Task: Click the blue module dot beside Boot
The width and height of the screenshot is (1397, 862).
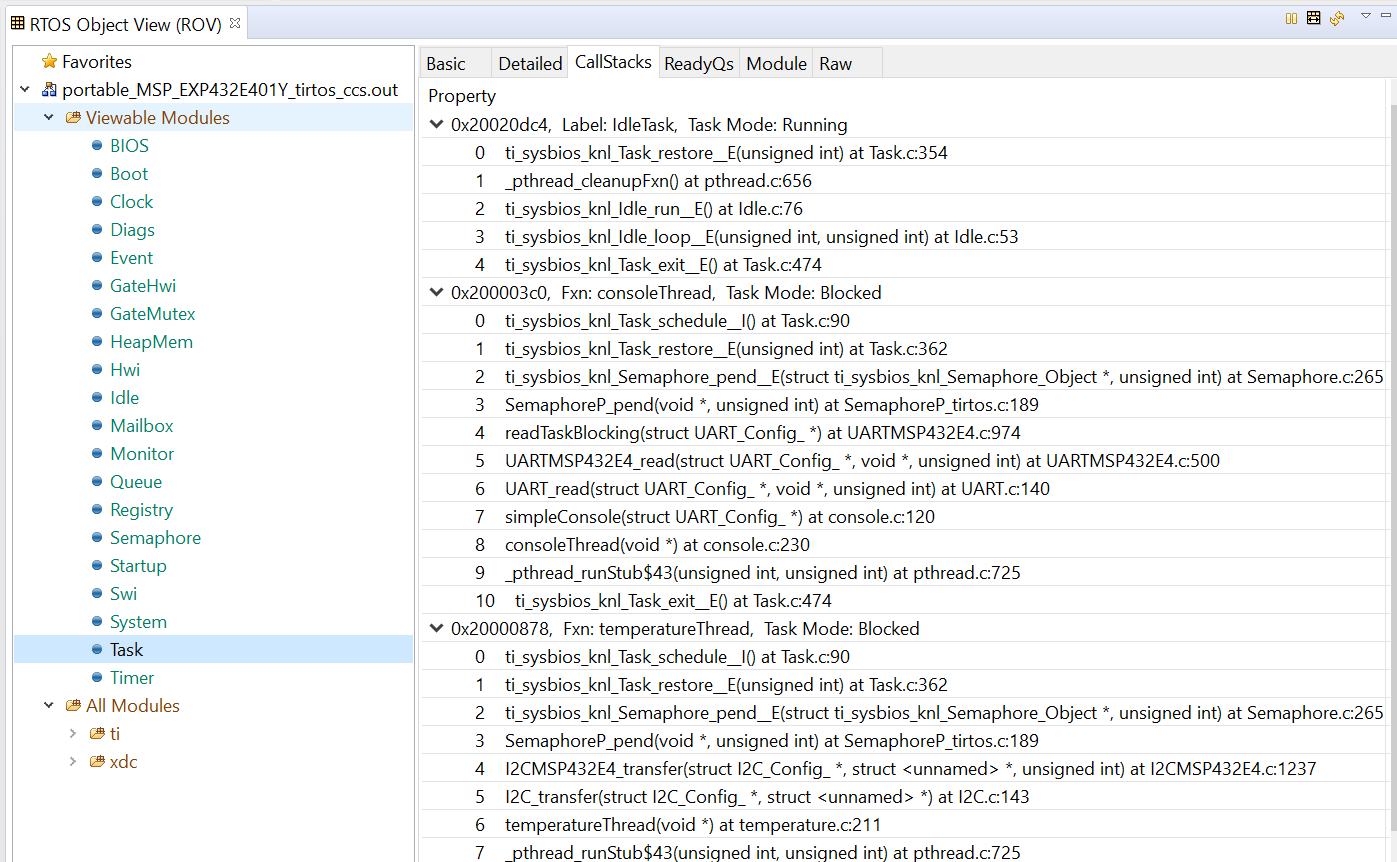Action: coord(97,174)
